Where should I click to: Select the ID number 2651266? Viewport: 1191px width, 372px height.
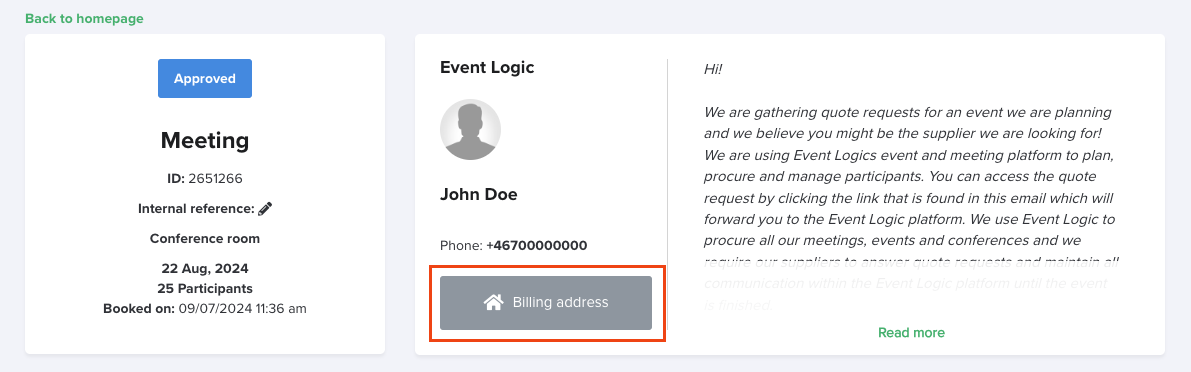216,178
